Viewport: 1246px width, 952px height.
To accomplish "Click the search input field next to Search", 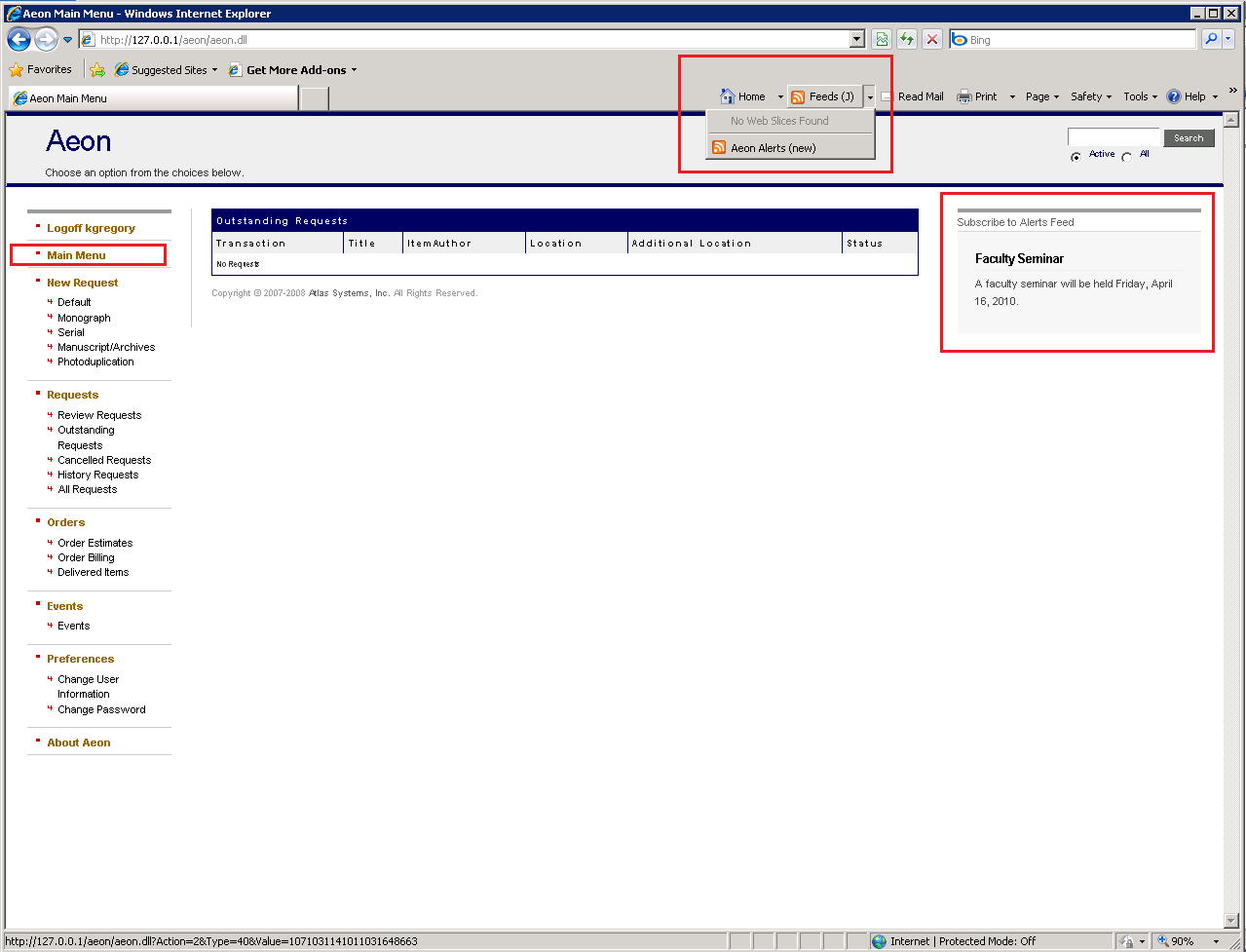I will 1114,137.
